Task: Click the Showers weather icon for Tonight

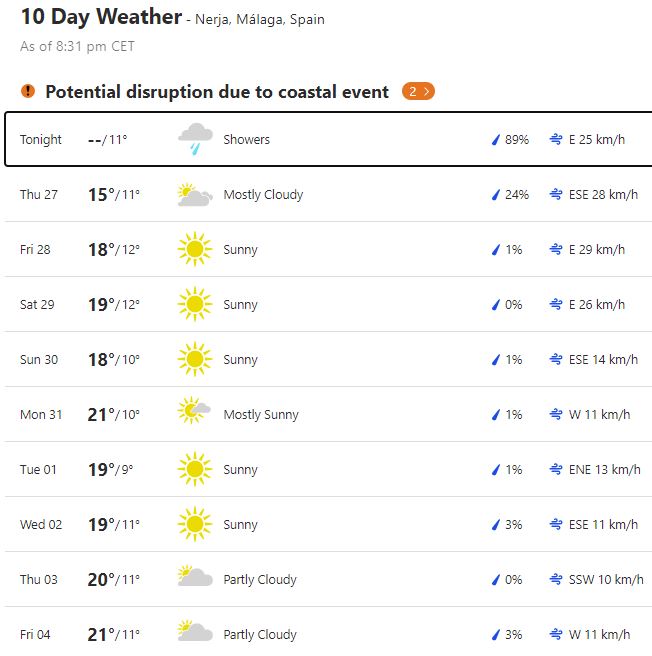Action: pyautogui.click(x=194, y=140)
